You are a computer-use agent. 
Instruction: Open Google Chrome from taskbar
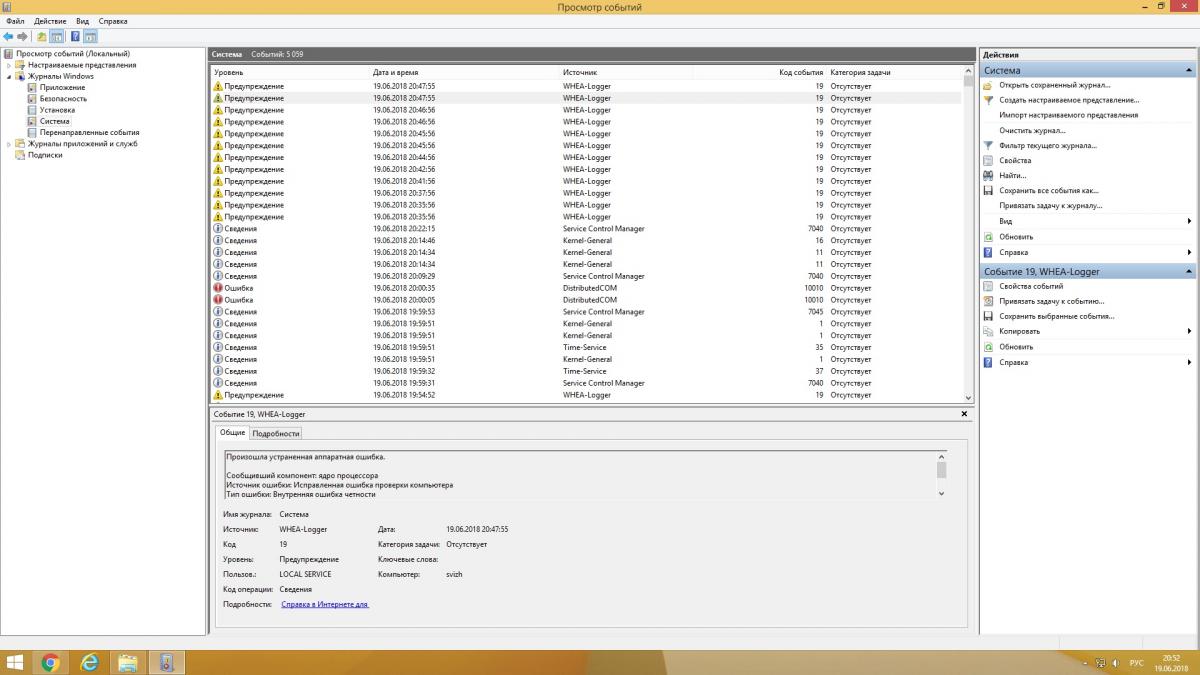(50, 662)
